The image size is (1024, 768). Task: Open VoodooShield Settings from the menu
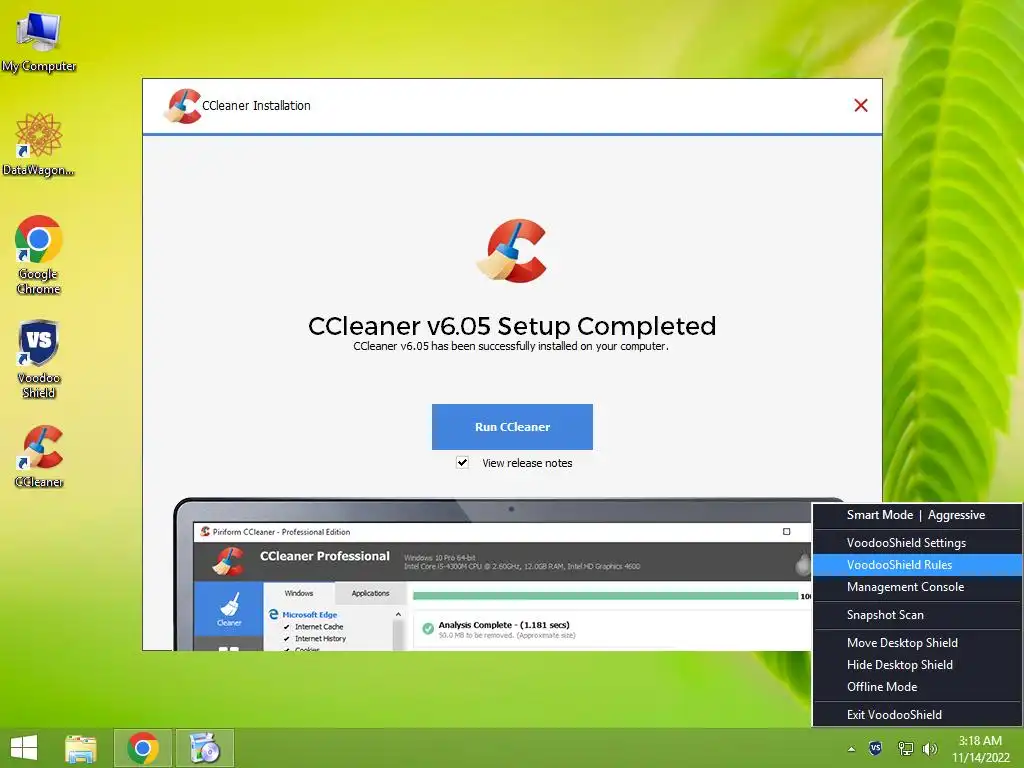click(917, 543)
